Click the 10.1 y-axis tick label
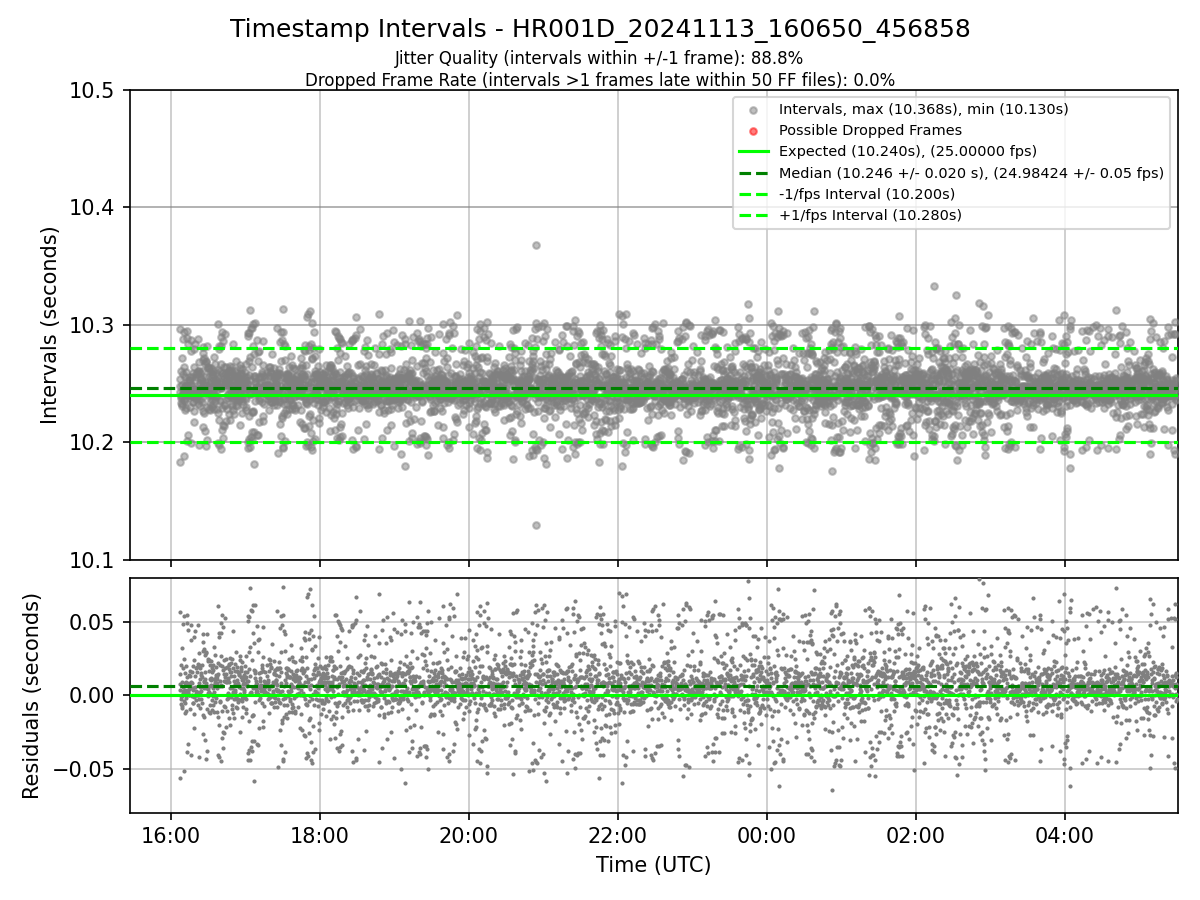Viewport: 1200px width, 900px height. pos(94,560)
